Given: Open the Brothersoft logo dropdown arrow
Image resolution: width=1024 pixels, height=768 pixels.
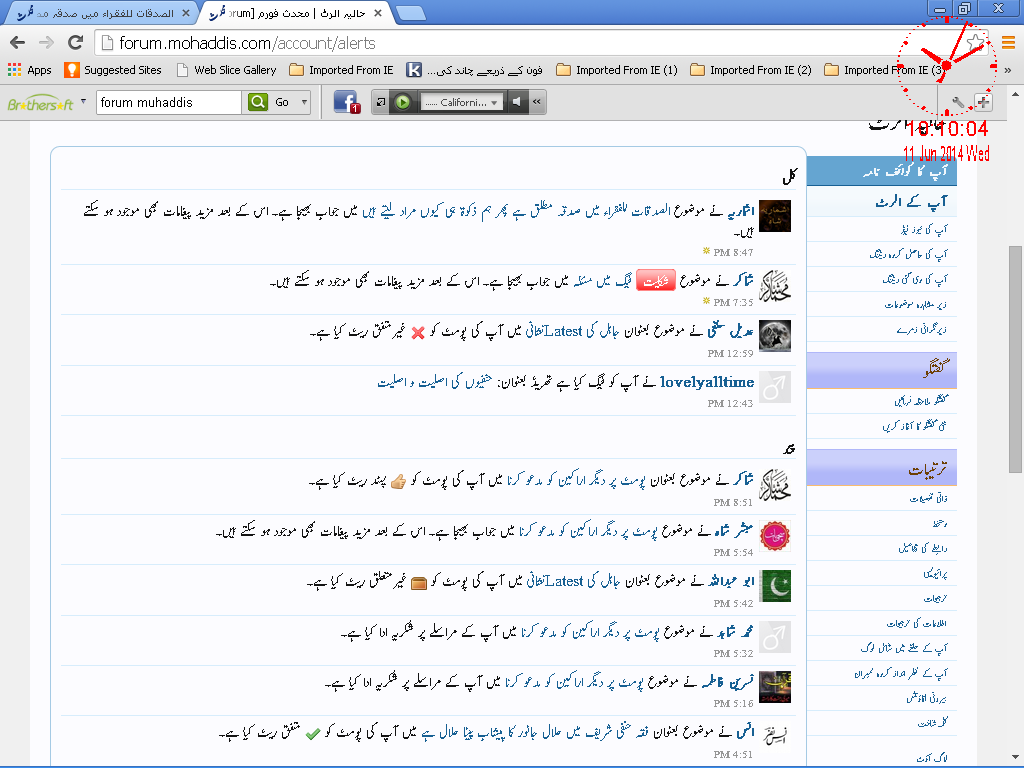Looking at the screenshot, I should [83, 101].
